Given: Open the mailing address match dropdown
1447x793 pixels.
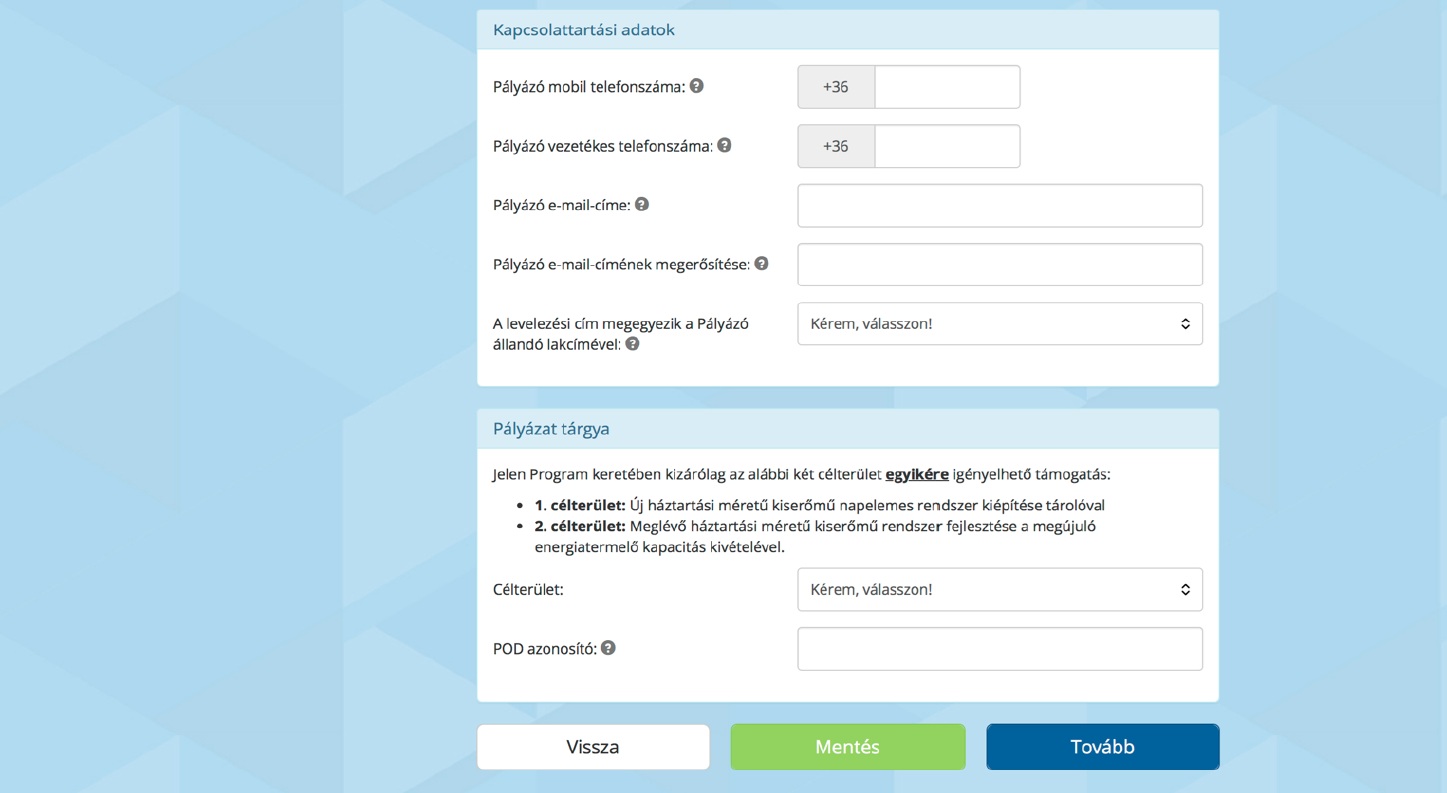Looking at the screenshot, I should tap(999, 324).
